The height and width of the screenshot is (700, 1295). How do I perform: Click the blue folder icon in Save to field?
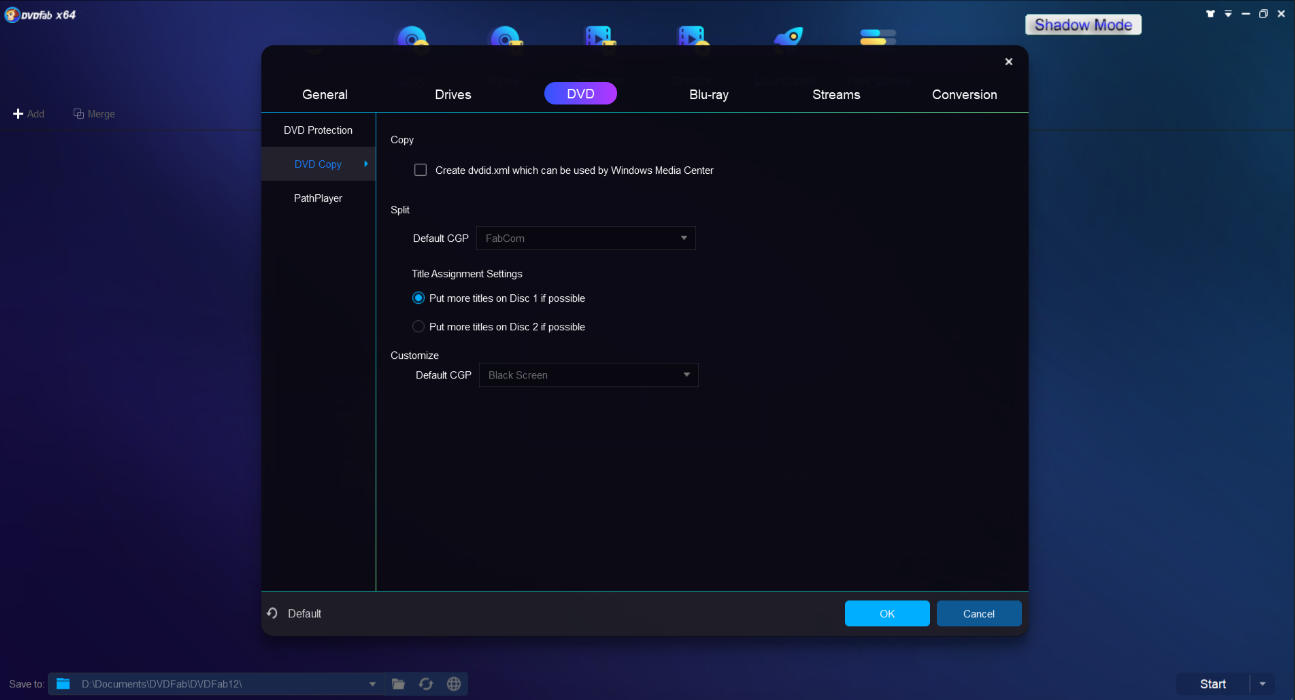[63, 684]
